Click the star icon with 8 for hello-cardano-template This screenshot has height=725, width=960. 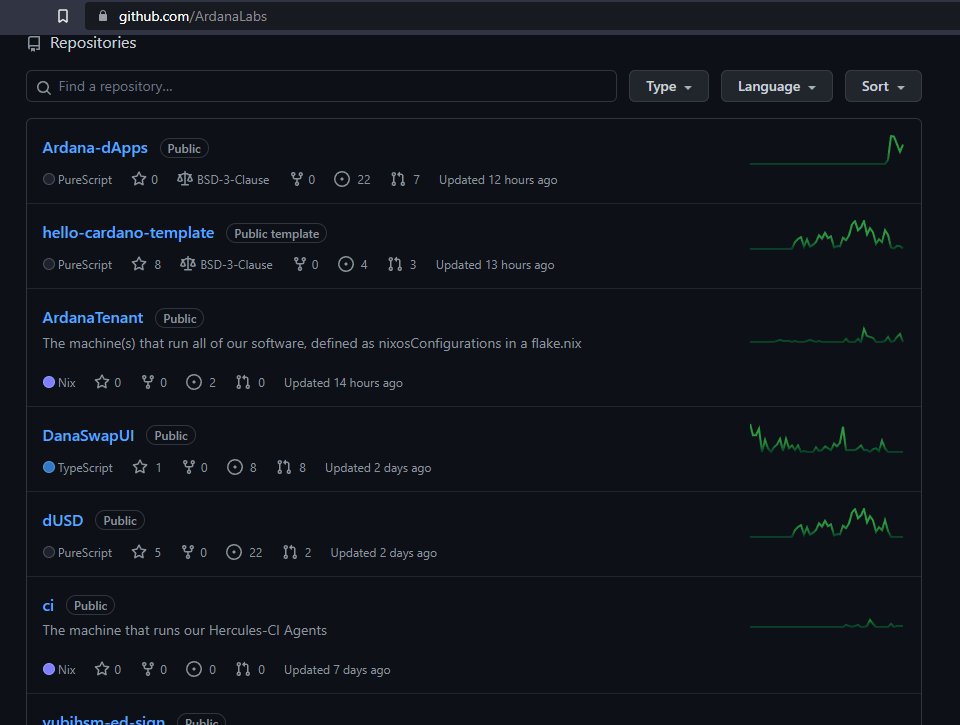click(139, 264)
